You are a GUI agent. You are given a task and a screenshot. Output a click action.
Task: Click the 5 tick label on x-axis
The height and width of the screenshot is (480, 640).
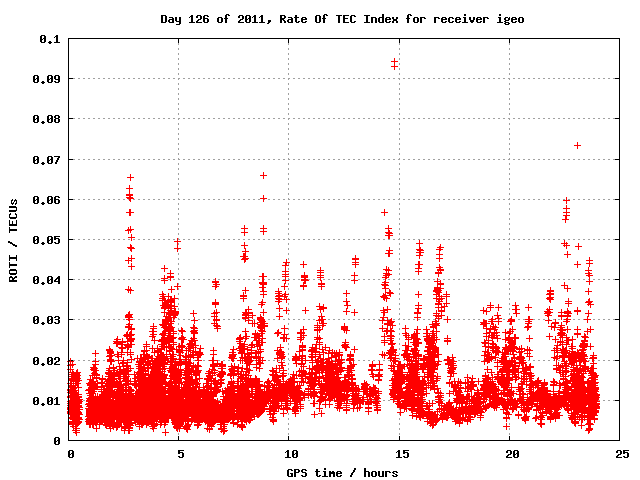pos(180,454)
